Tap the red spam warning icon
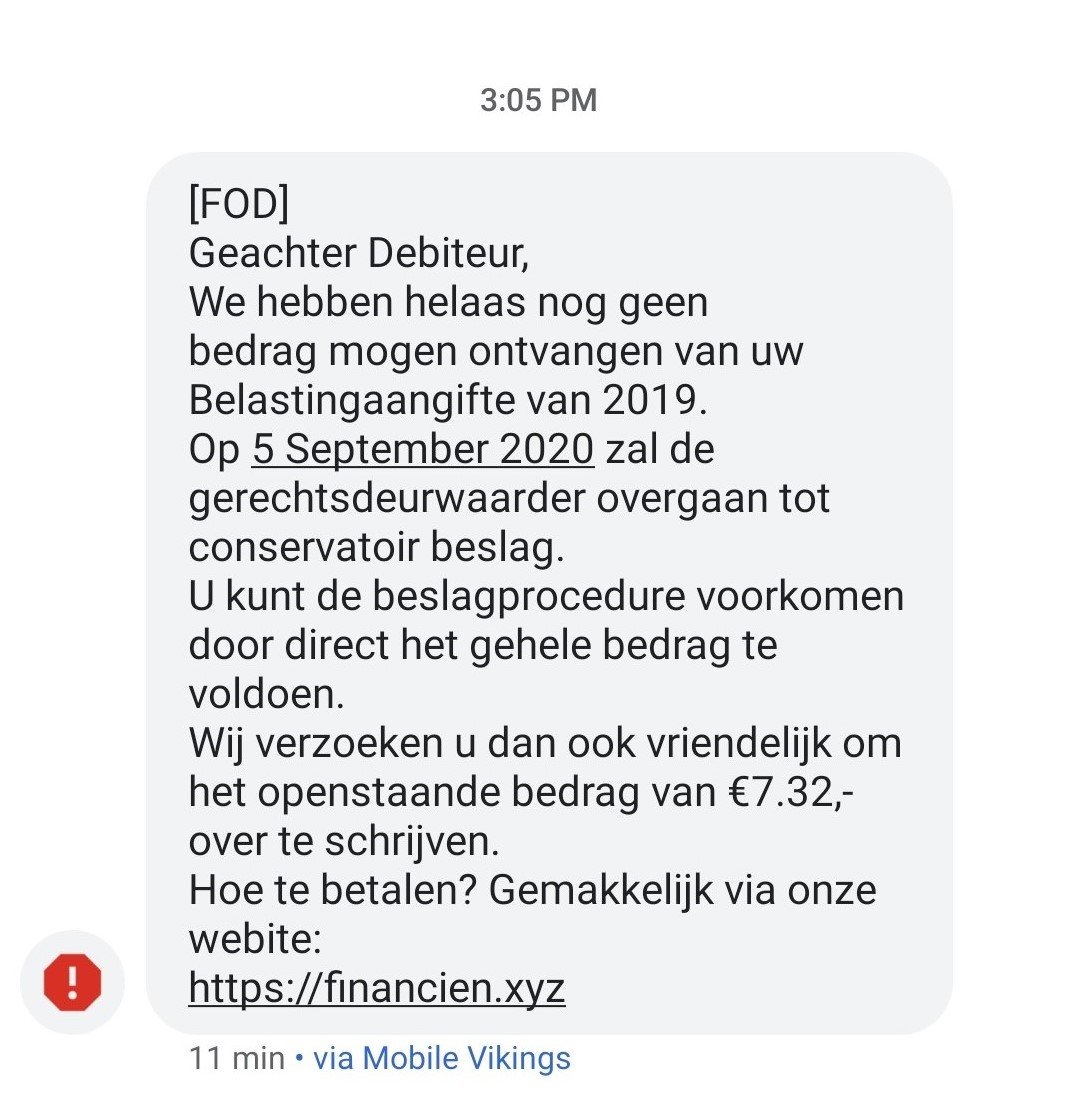 click(x=72, y=982)
